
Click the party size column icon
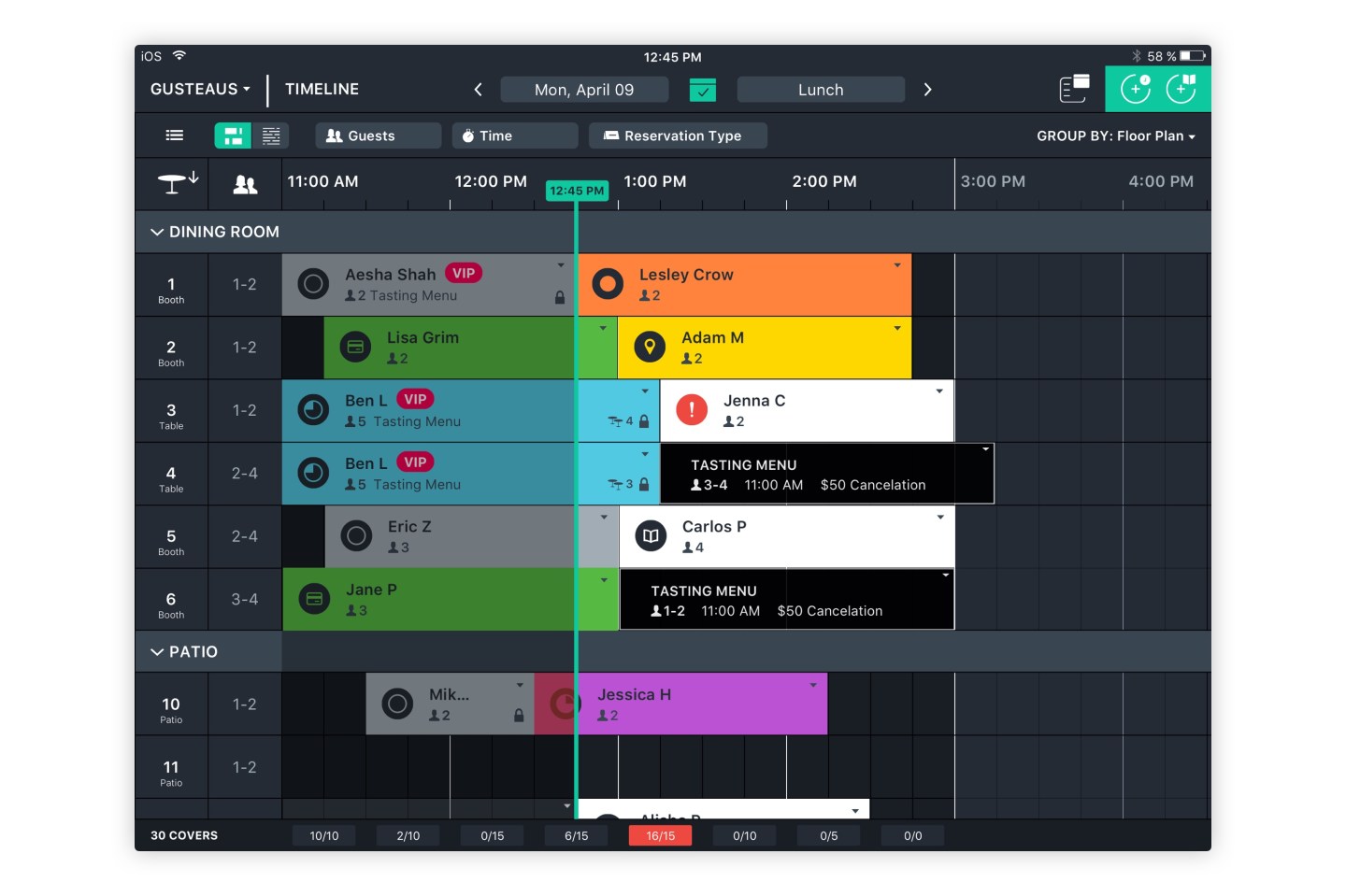(245, 184)
